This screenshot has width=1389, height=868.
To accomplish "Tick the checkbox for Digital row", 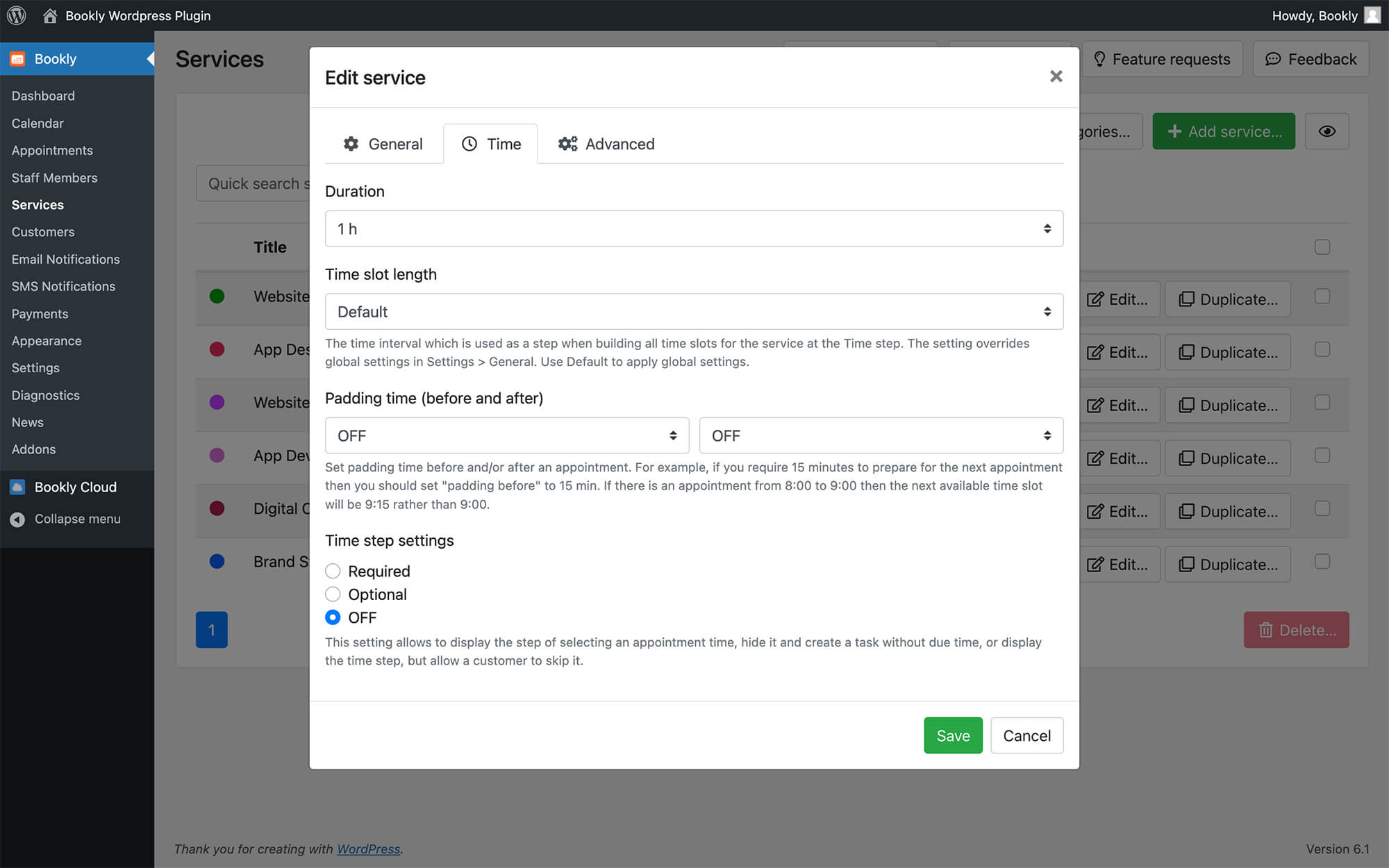I will click(x=1322, y=508).
